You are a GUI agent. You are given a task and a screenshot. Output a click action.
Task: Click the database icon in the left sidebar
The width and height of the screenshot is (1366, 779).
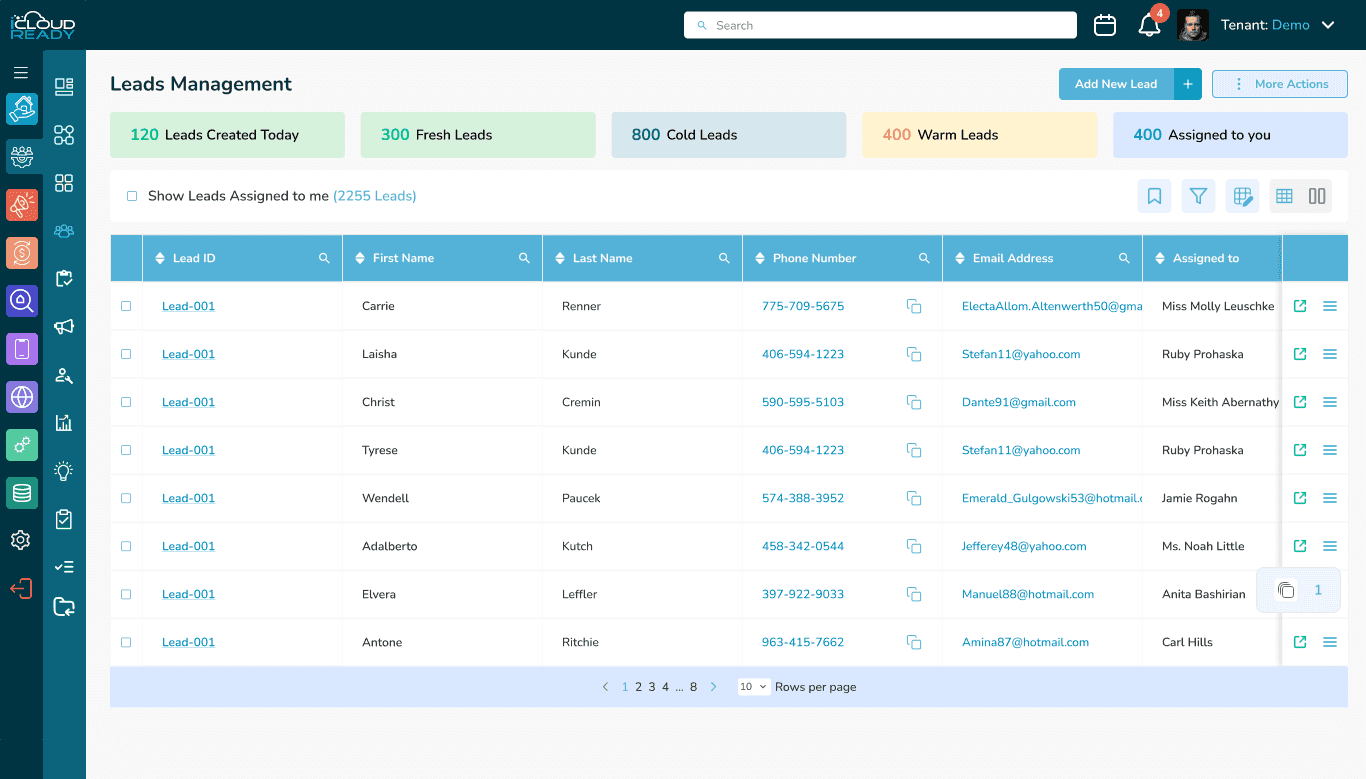point(21,493)
